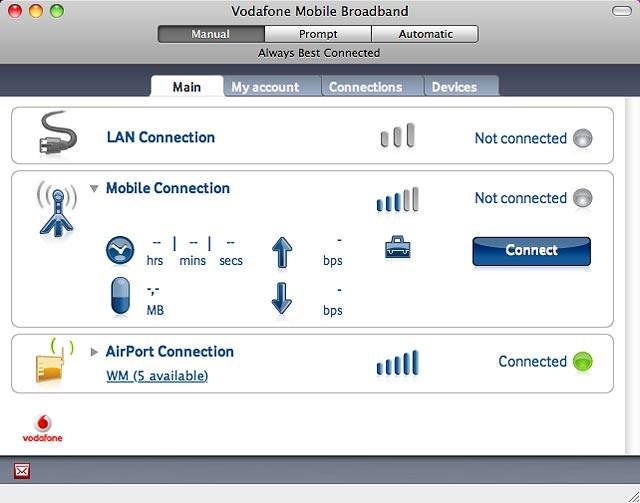Click the Connect button
Image resolution: width=640 pixels, height=503 pixels.
point(531,251)
